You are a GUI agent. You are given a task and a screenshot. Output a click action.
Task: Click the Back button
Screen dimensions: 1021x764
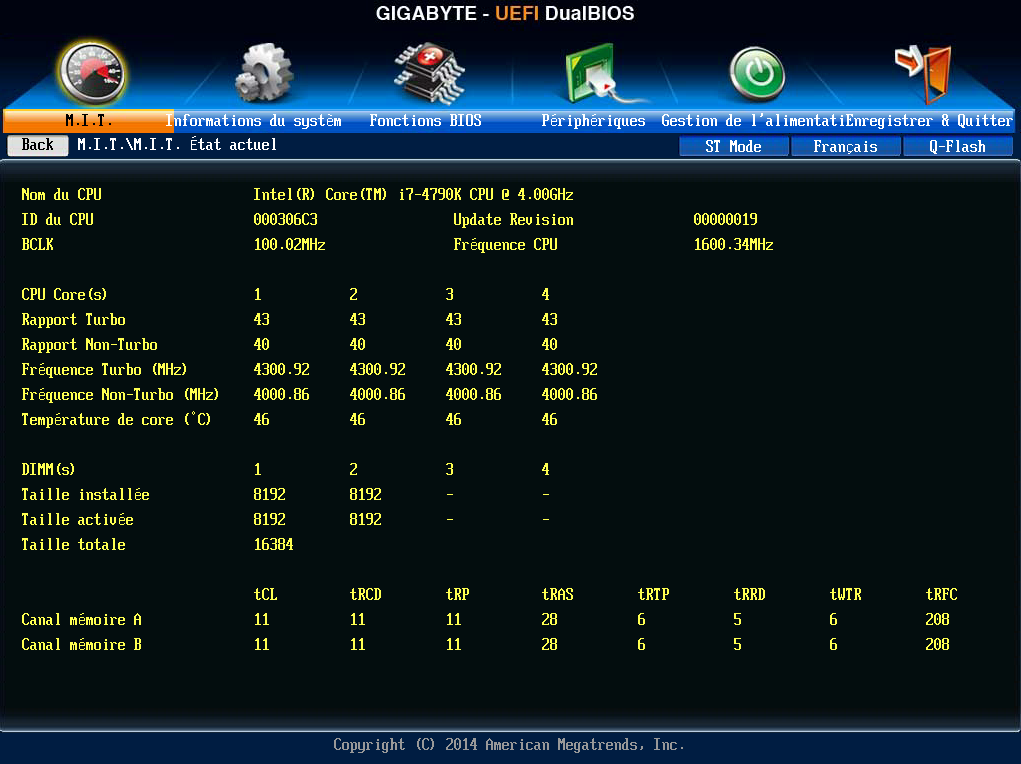point(38,145)
